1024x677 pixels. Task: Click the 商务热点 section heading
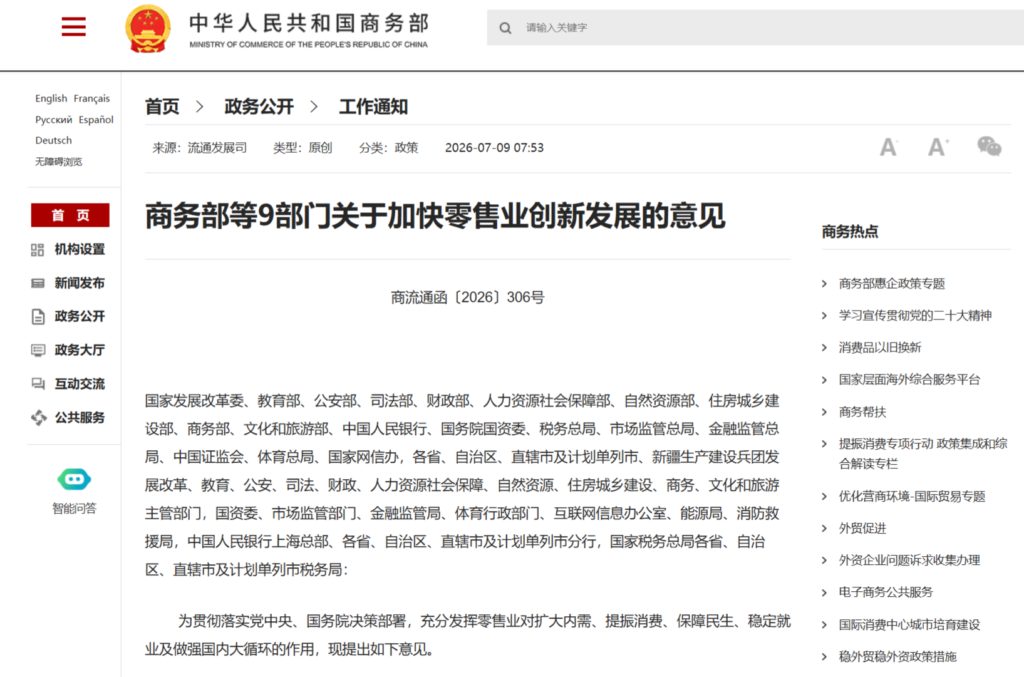click(x=850, y=232)
